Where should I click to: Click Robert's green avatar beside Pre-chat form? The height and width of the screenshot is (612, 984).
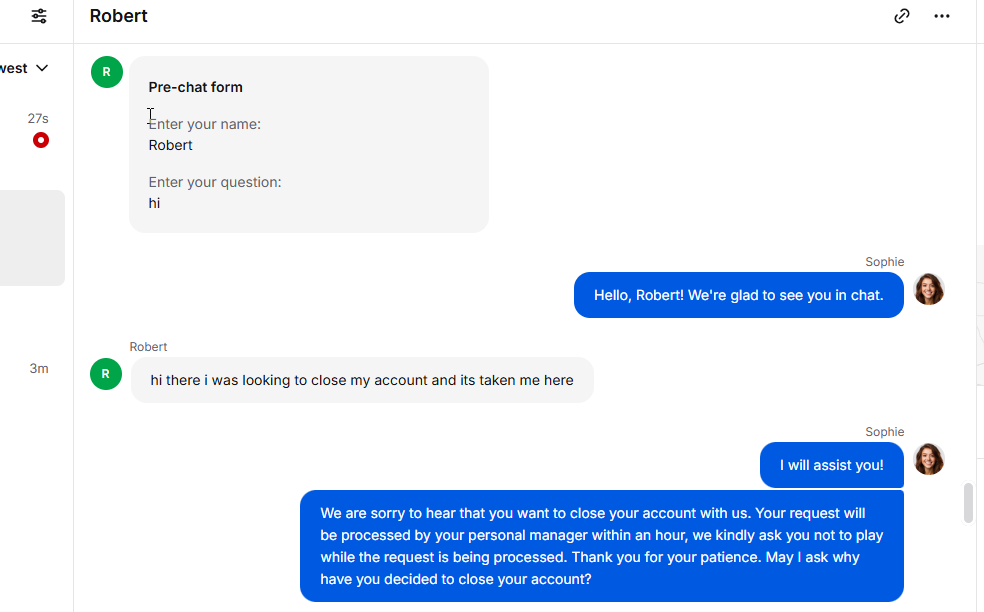pos(107,72)
